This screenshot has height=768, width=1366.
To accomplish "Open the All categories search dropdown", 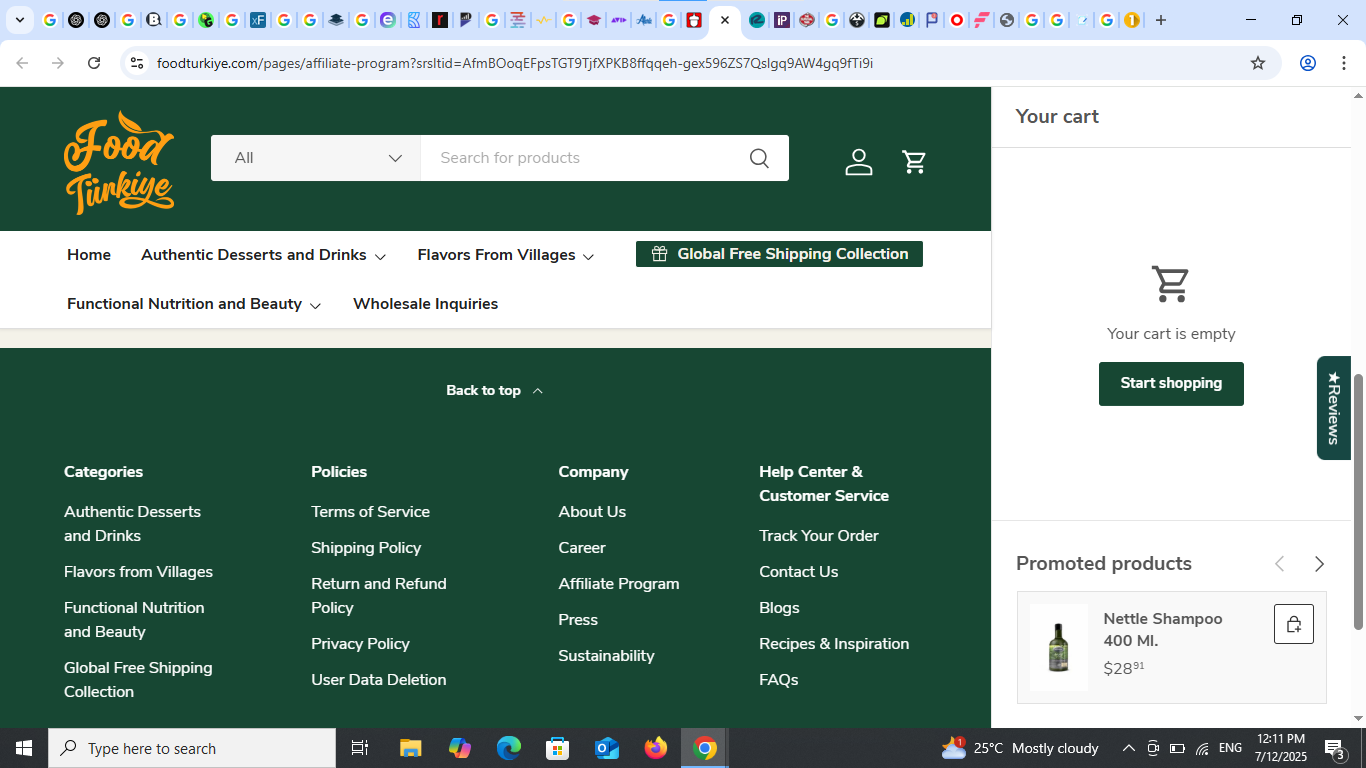I will (316, 158).
